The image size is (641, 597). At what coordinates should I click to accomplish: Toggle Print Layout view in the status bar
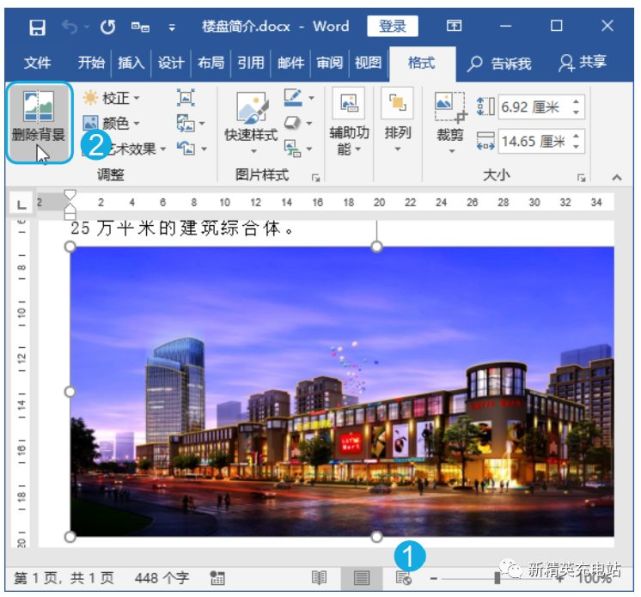click(x=362, y=578)
